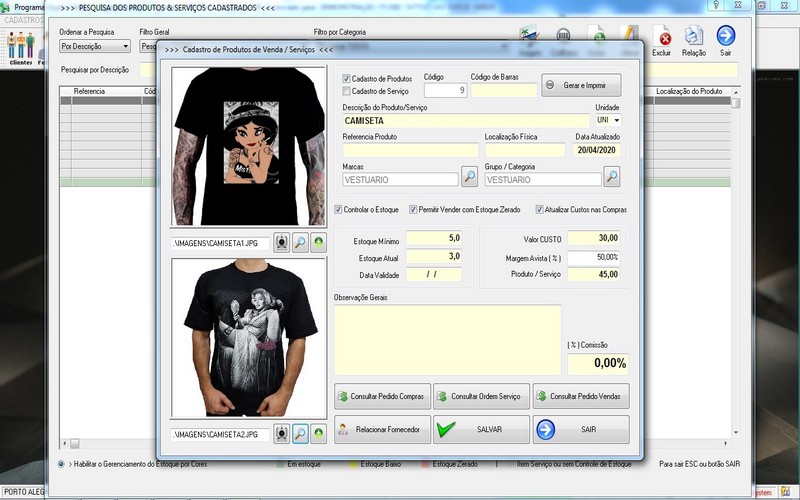Click help question mark in window title bar
This screenshot has width=800, height=500.
[715, 5]
